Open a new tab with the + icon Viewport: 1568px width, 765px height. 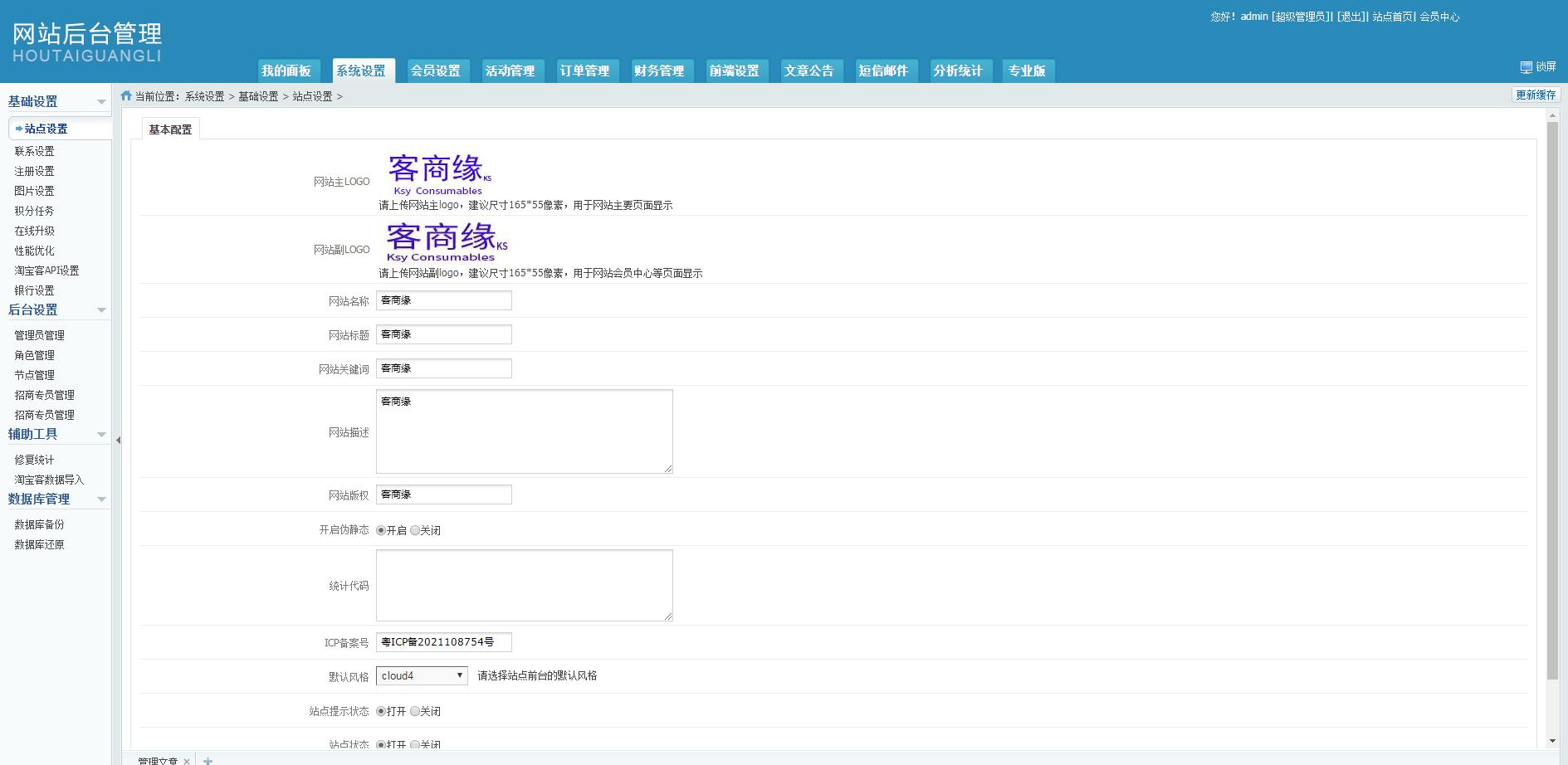[x=207, y=759]
